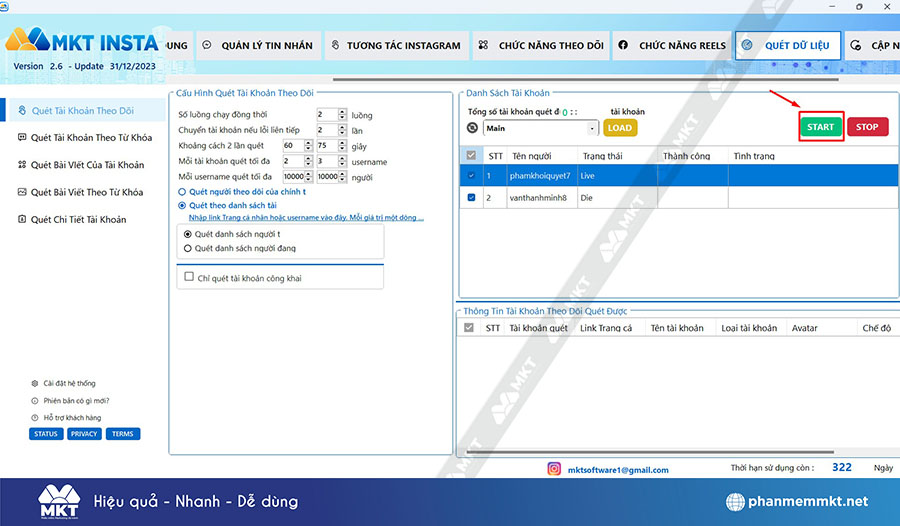Open Nhập link Trang cá nhân link
Screen dimensions: 900x526
(306, 218)
